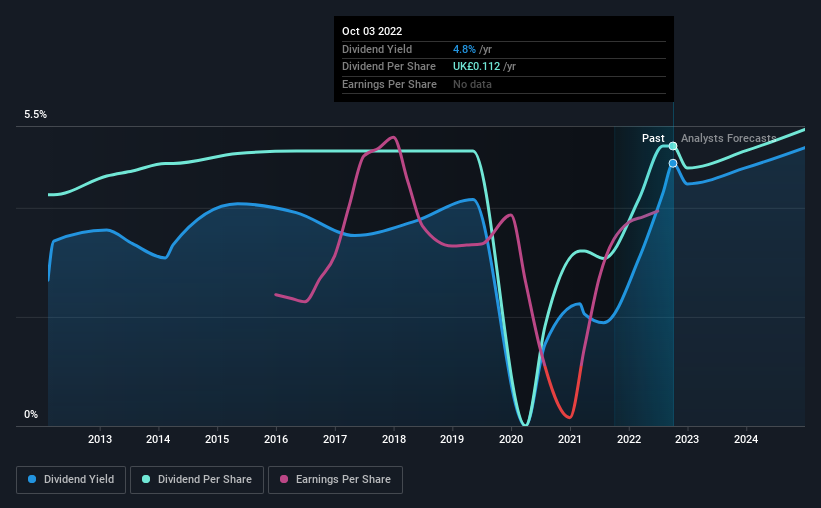Screen dimensions: 821x508
Task: Click the 5.5% y-axis label
Action: click(35, 115)
